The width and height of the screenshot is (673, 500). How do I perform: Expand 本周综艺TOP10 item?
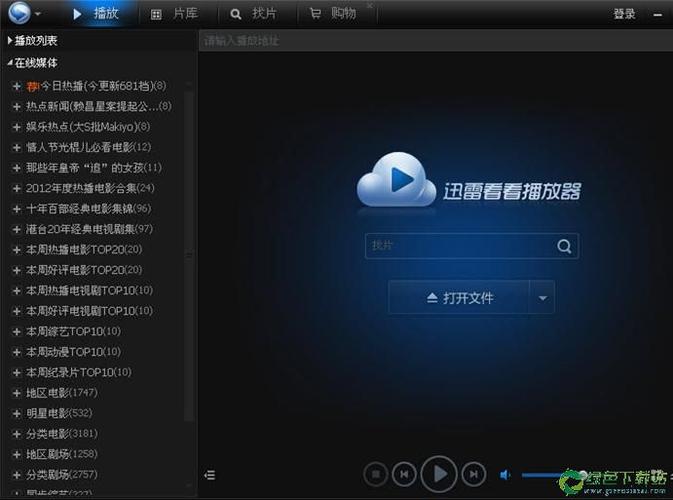(x=17, y=332)
